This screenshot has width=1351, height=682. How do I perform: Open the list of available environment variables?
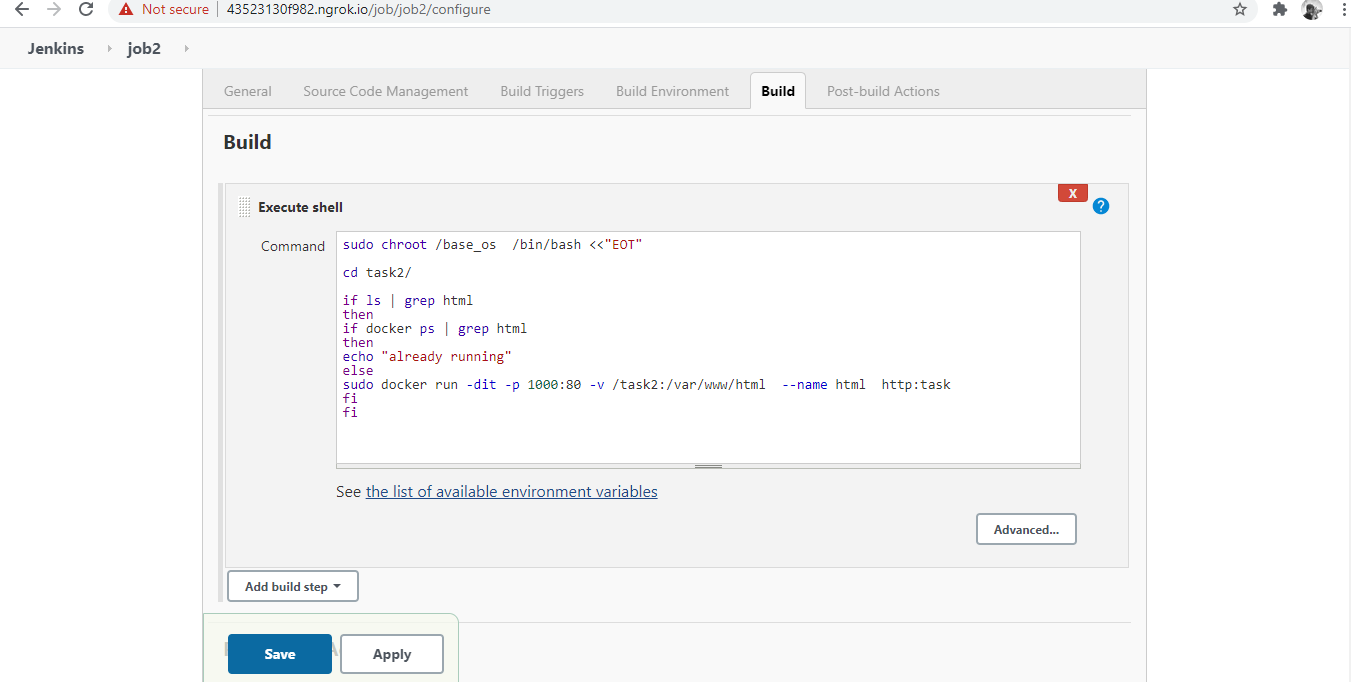coord(511,491)
